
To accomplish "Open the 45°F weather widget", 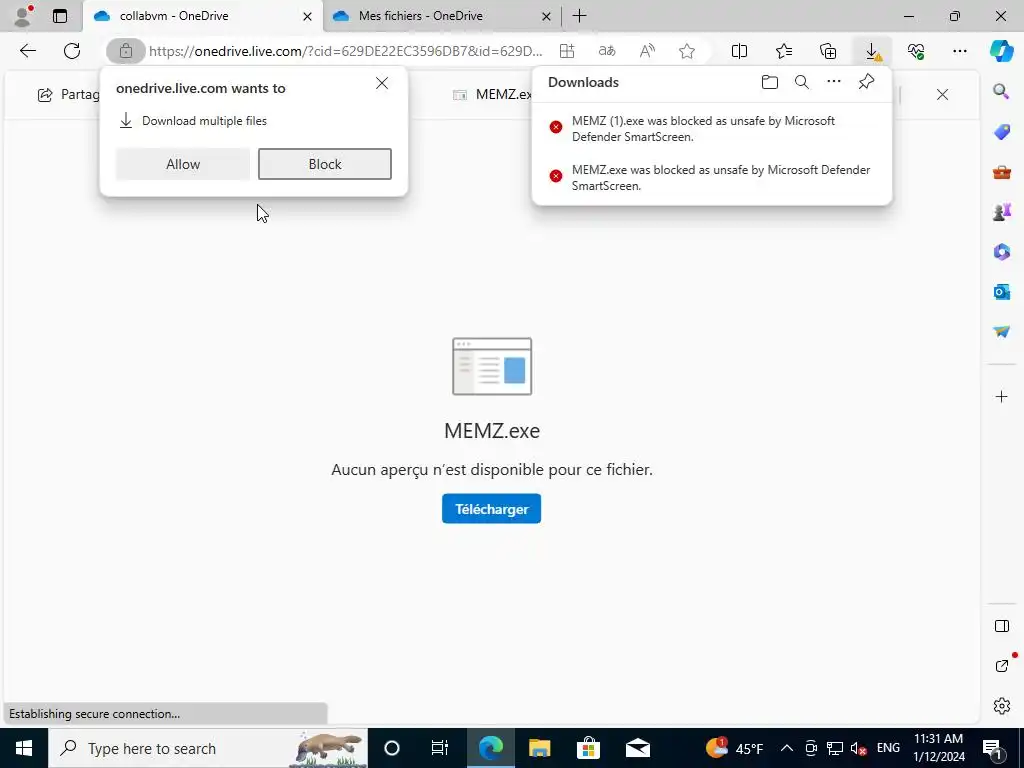I will 734,748.
